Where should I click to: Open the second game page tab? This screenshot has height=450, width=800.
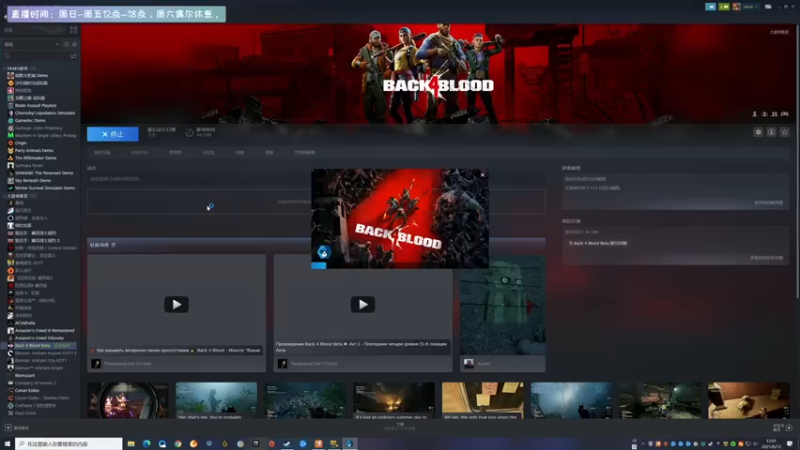click(139, 153)
